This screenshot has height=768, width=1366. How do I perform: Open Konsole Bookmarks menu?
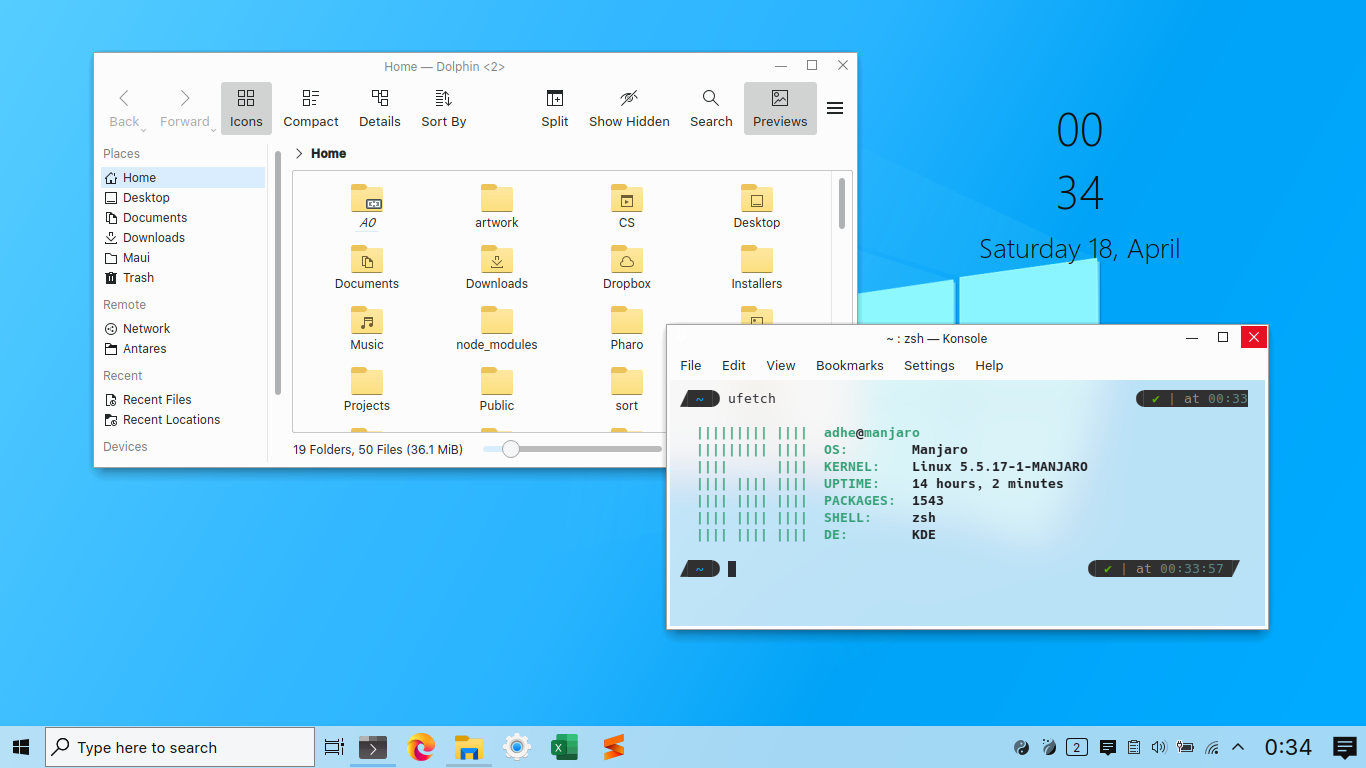(850, 365)
